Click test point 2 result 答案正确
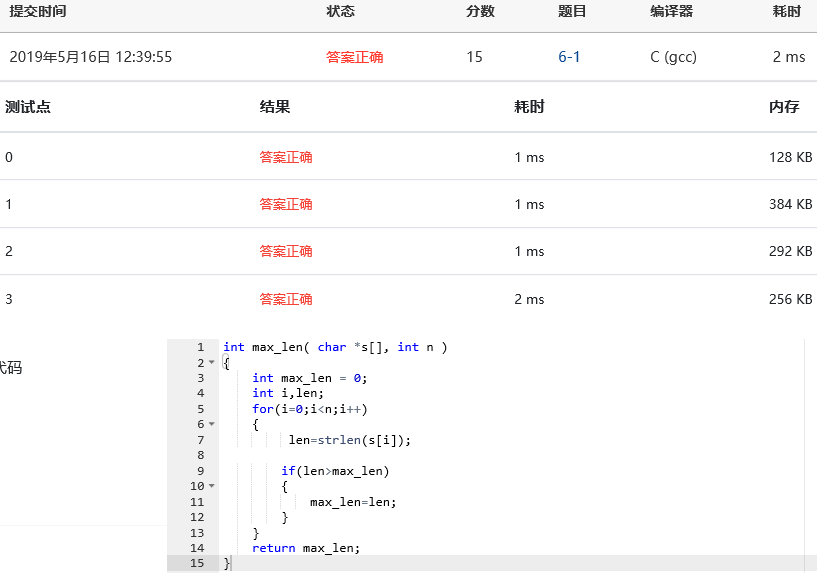 coord(286,251)
